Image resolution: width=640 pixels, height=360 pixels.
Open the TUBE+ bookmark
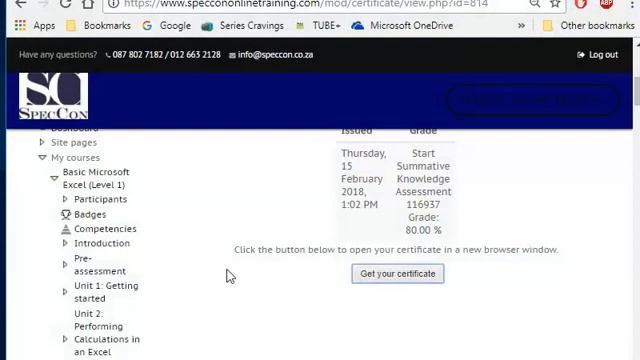click(x=318, y=26)
